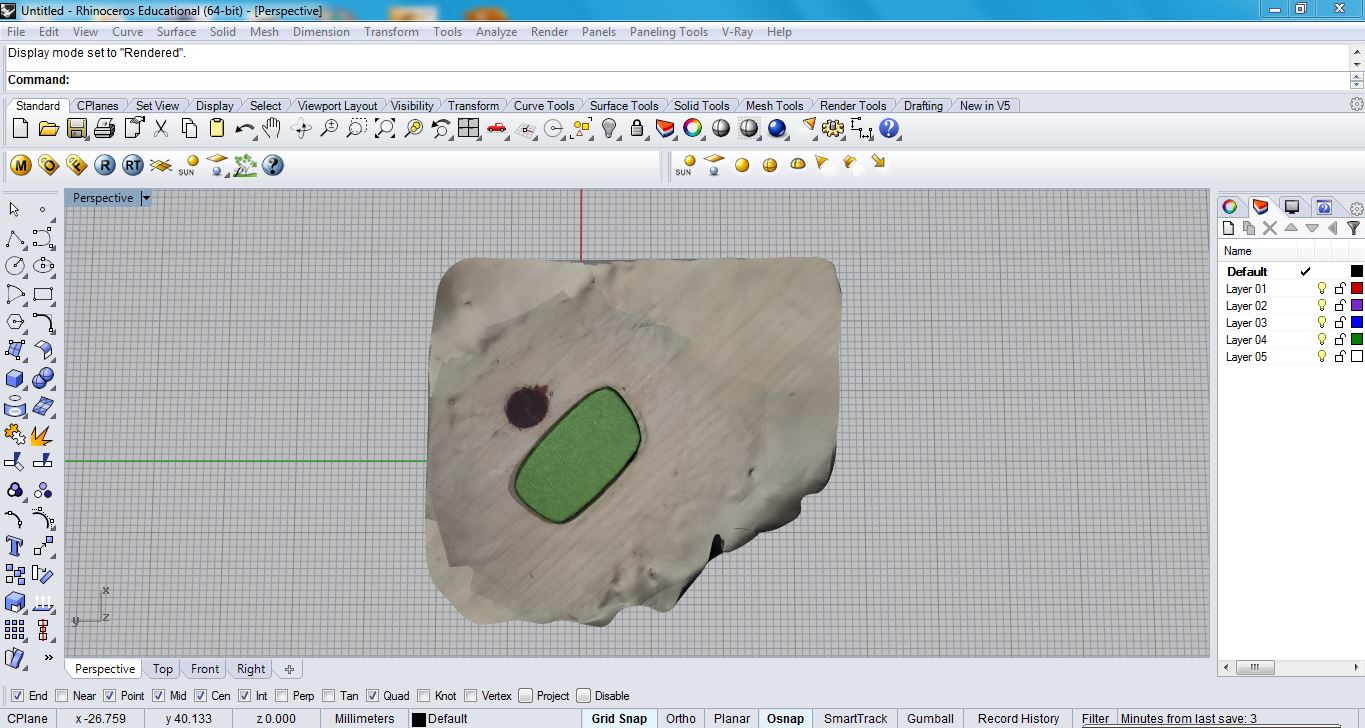The height and width of the screenshot is (728, 1365).
Task: Click the Print icon in the toolbar
Action: pos(104,129)
